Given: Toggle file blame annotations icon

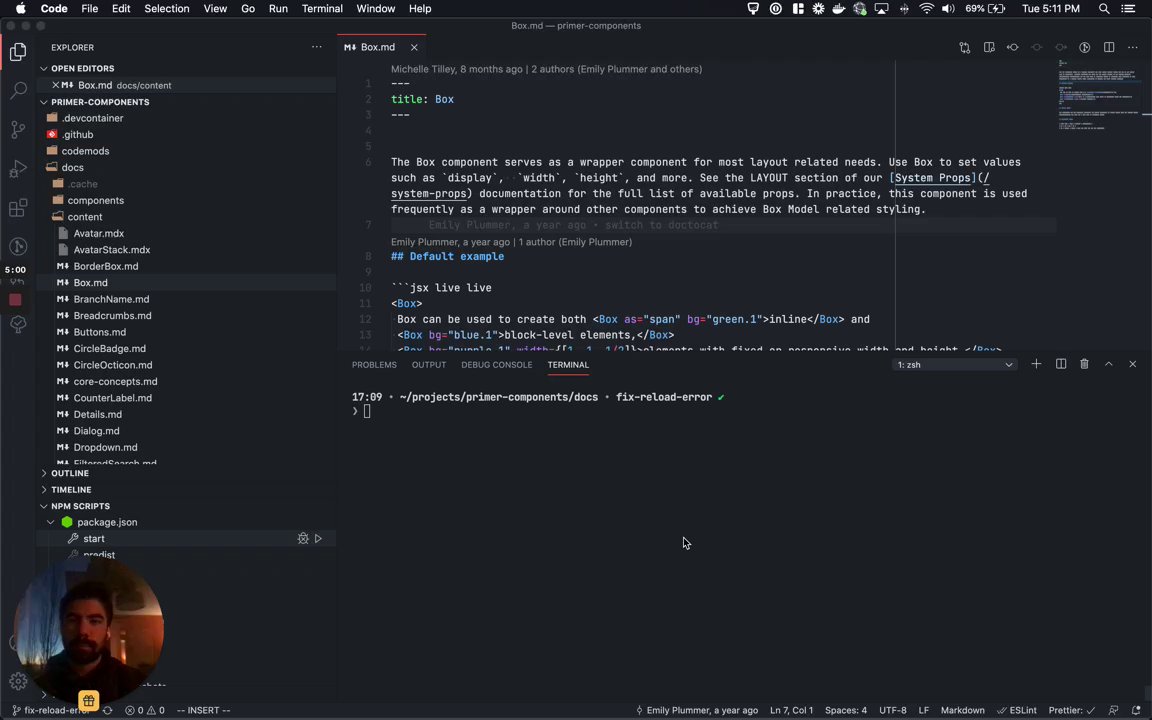Looking at the screenshot, I should 1084,47.
